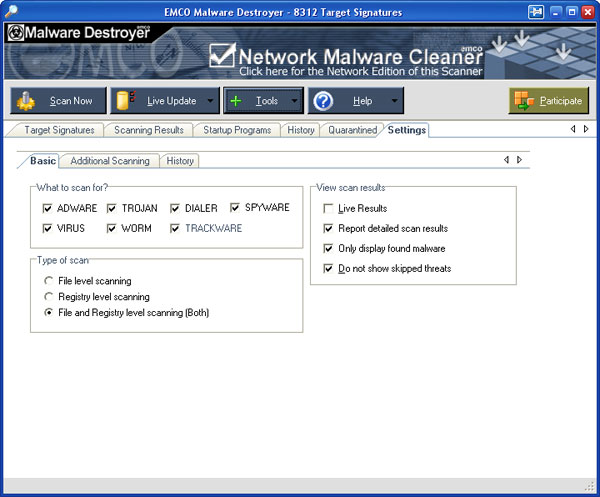Open the Tools dropdown arrow
Screen dimensions: 600x497
click(294, 101)
